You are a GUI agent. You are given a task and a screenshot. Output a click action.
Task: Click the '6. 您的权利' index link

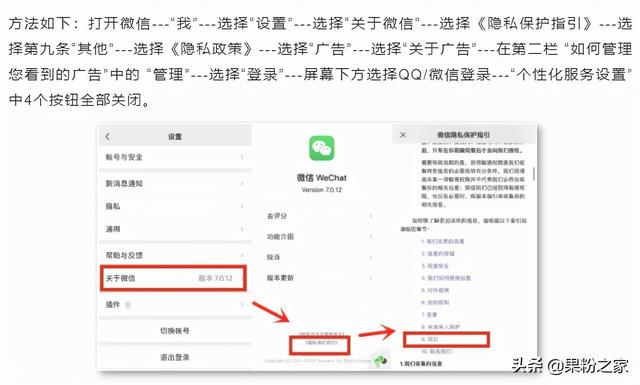coord(435,303)
